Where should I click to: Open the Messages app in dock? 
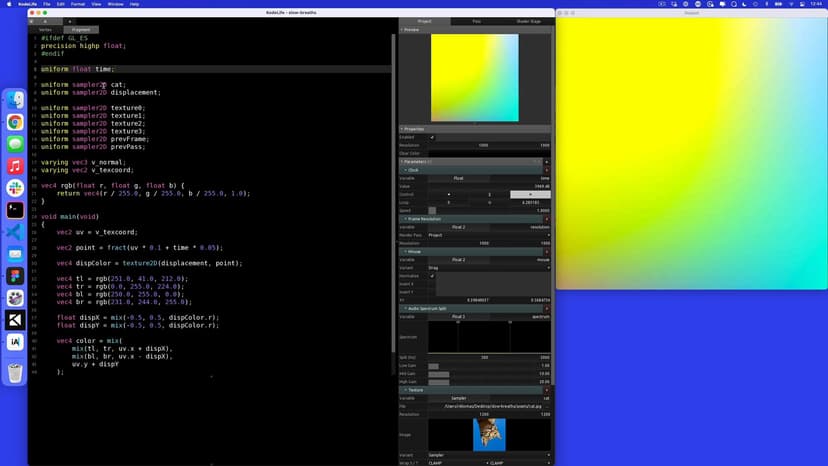coord(15,144)
